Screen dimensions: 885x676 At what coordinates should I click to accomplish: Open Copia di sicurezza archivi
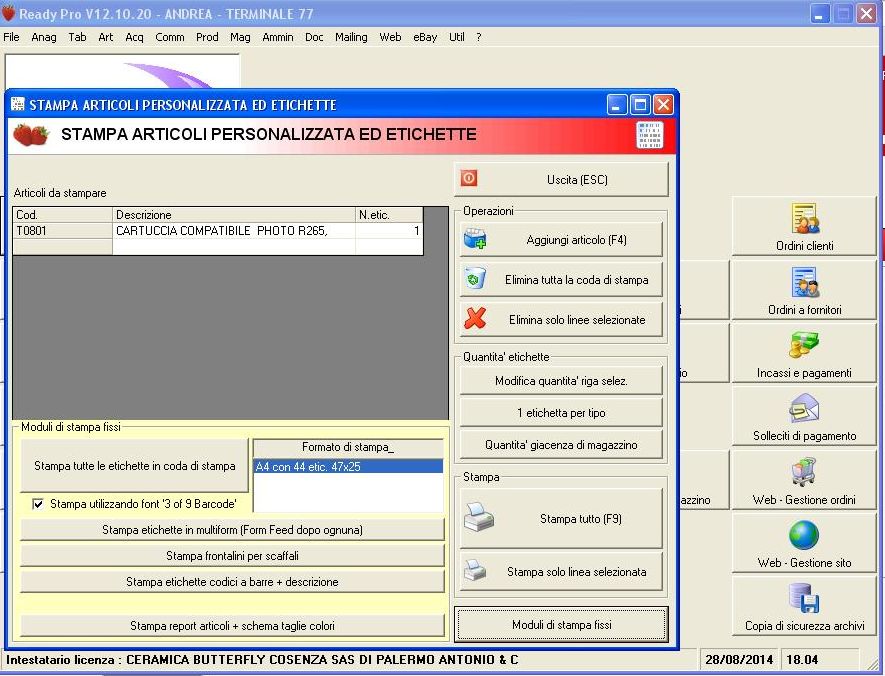pos(804,606)
